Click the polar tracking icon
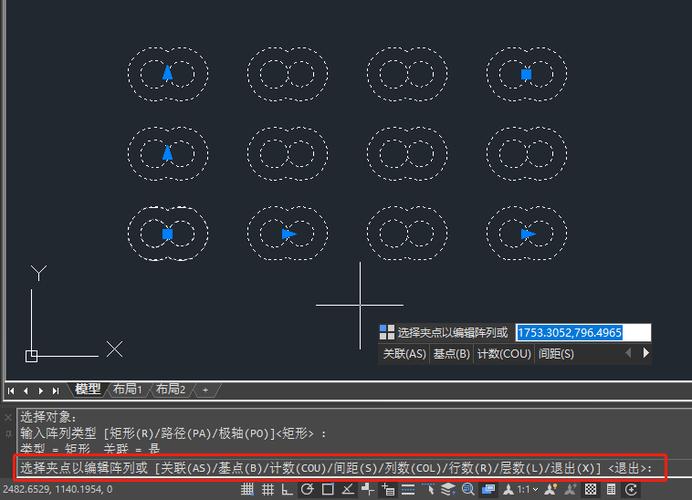The image size is (692, 500). point(308,490)
